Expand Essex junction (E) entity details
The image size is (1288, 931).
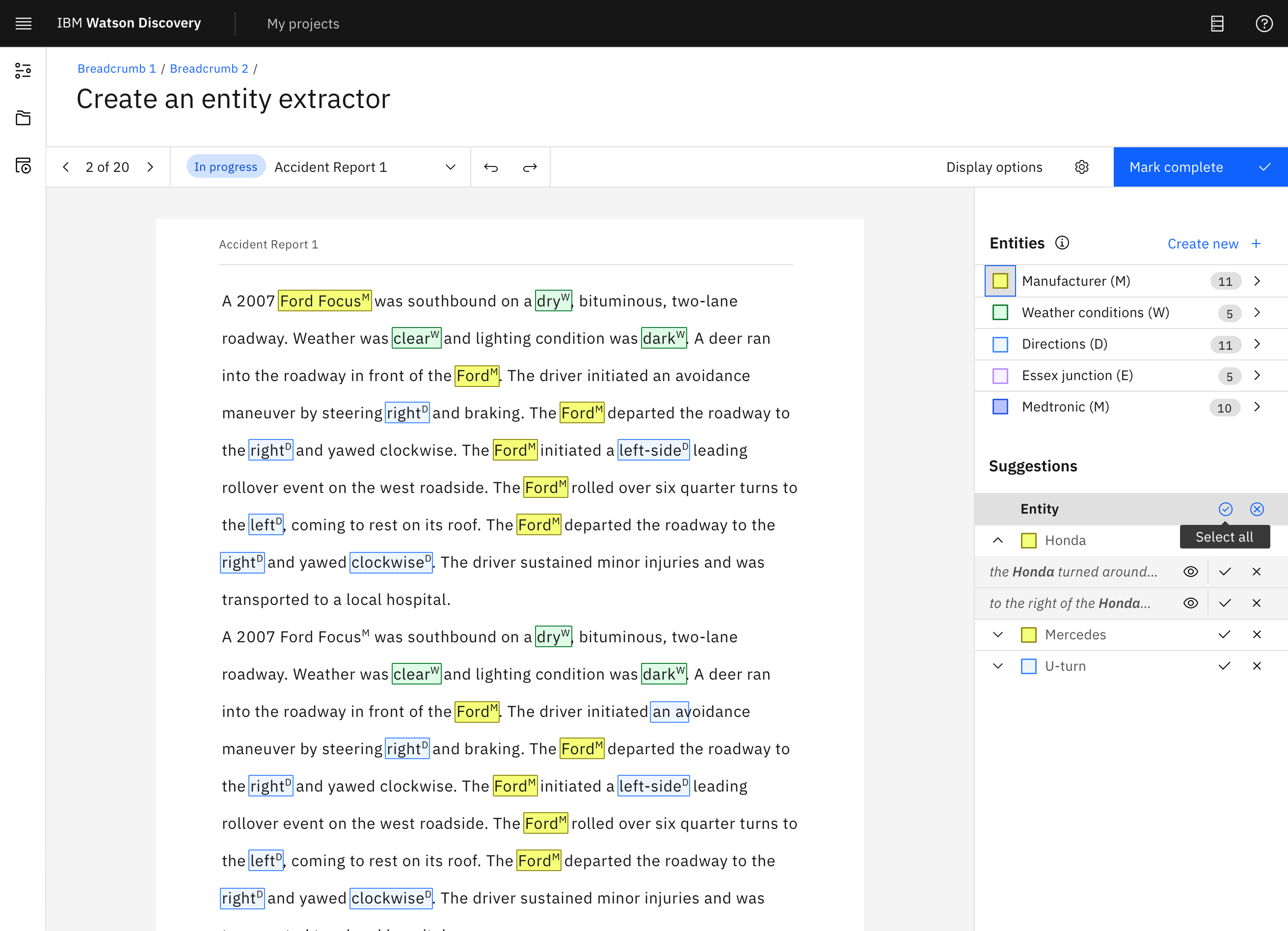point(1256,376)
